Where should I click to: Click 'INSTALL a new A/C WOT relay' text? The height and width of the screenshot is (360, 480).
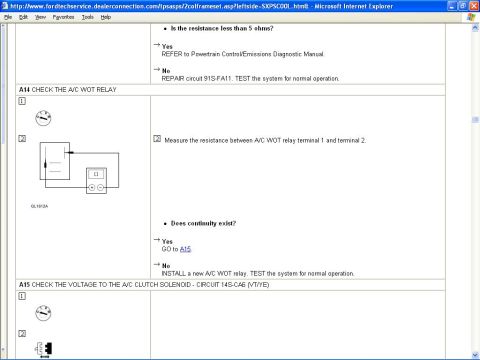pos(204,274)
